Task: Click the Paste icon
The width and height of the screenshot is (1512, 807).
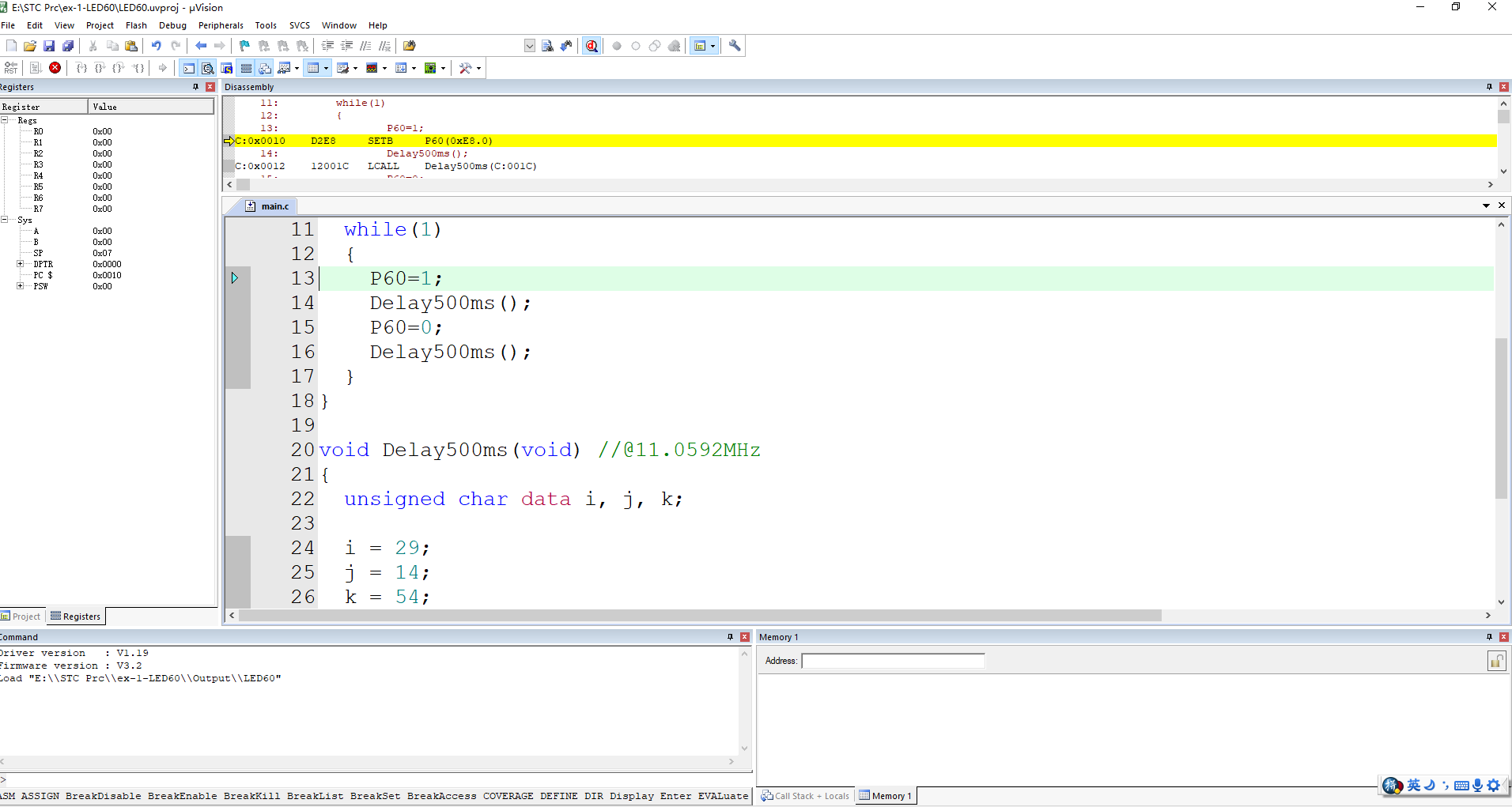Action: tap(131, 46)
